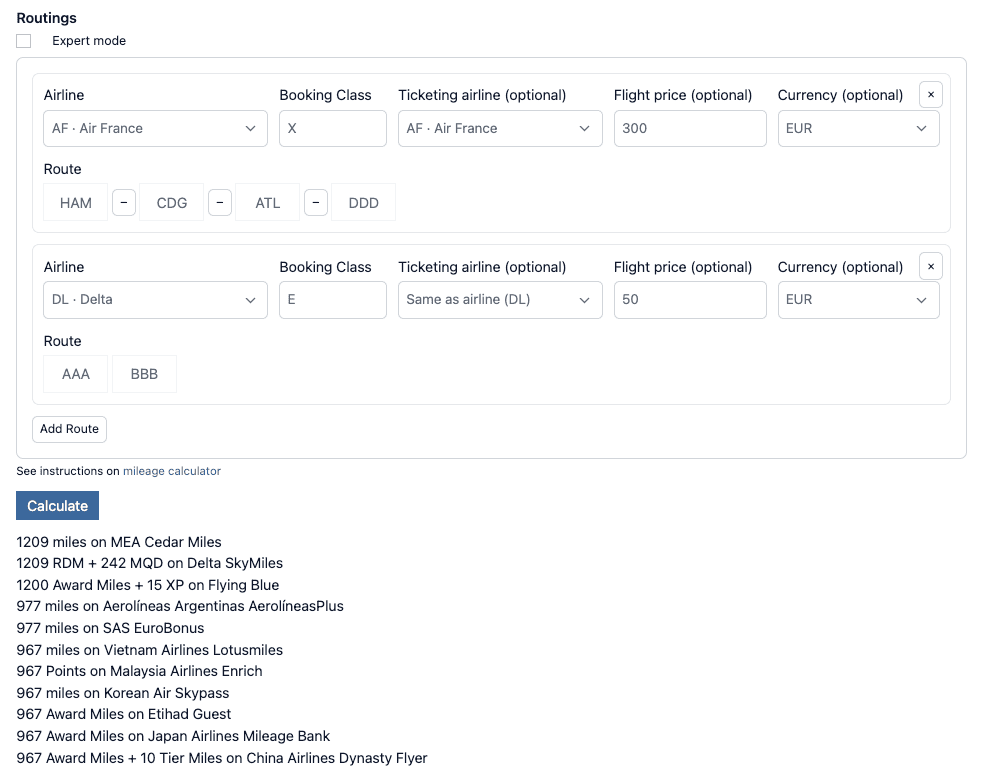The width and height of the screenshot is (986, 773).
Task: Click the dash separator between ATL and DDD
Action: 316,203
